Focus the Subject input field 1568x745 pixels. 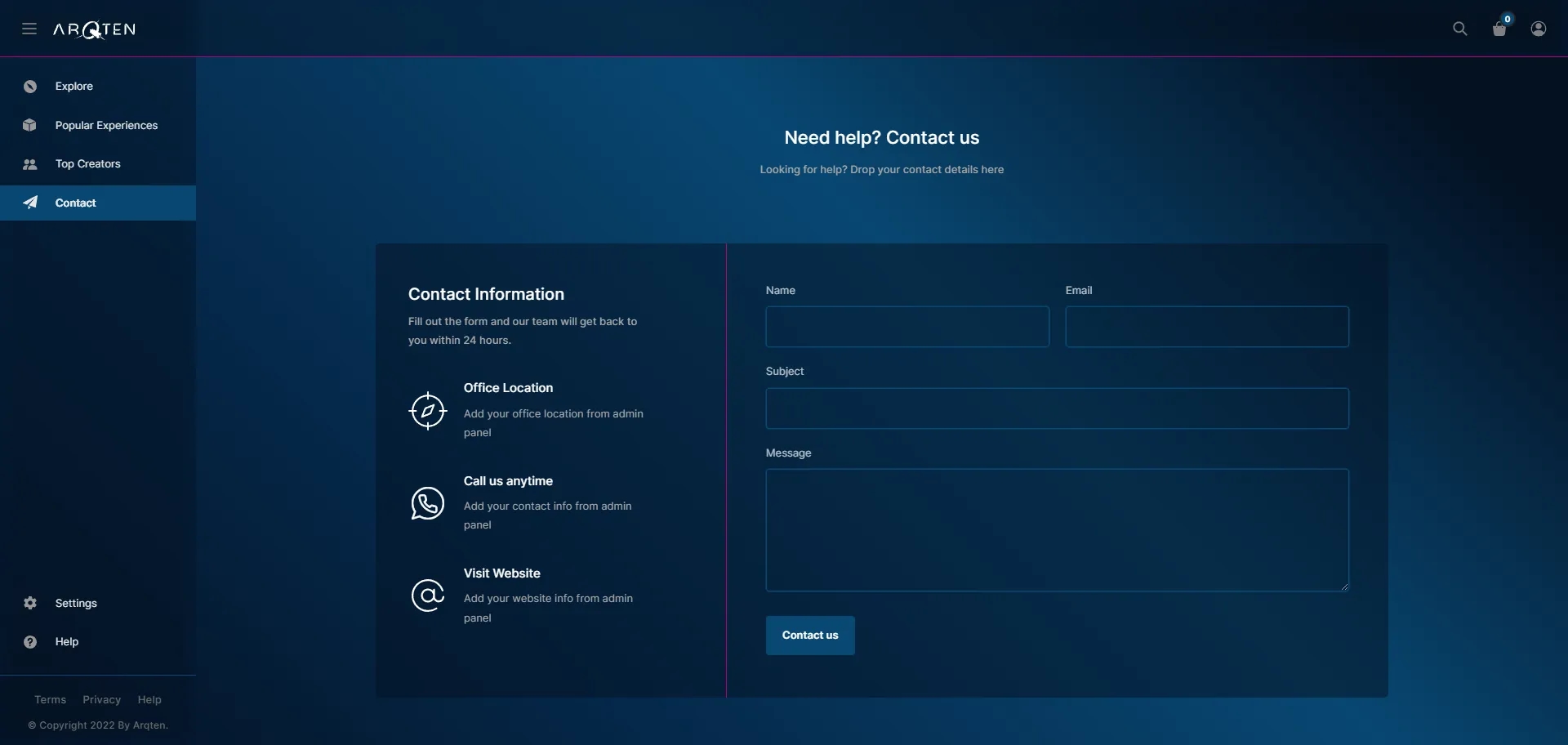click(x=1058, y=408)
